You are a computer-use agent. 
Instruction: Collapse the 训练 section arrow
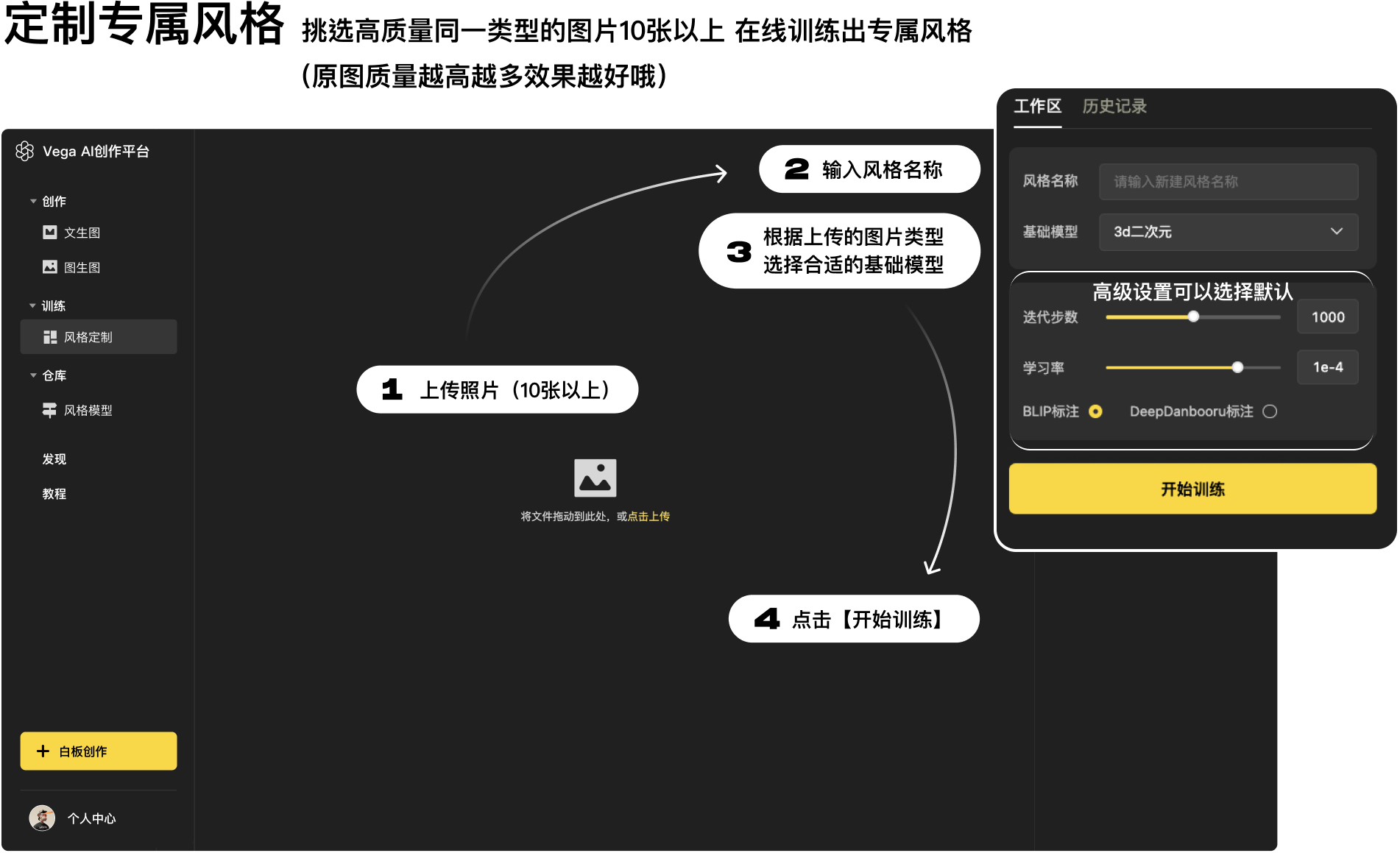tap(33, 305)
